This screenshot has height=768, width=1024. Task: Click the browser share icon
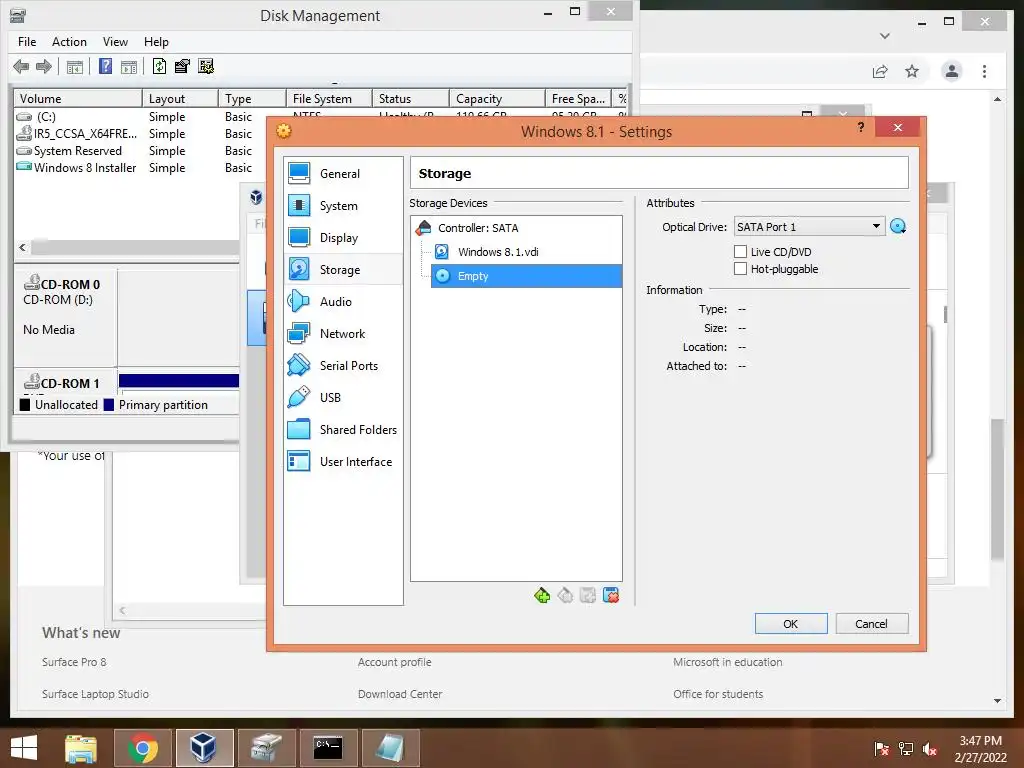pyautogui.click(x=880, y=71)
